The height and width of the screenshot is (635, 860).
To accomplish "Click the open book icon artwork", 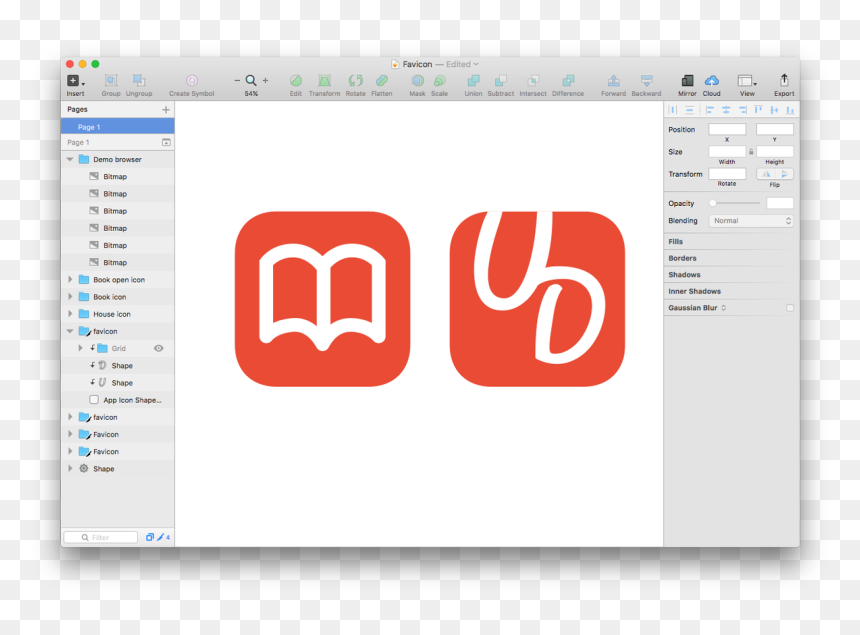I will pos(322,299).
